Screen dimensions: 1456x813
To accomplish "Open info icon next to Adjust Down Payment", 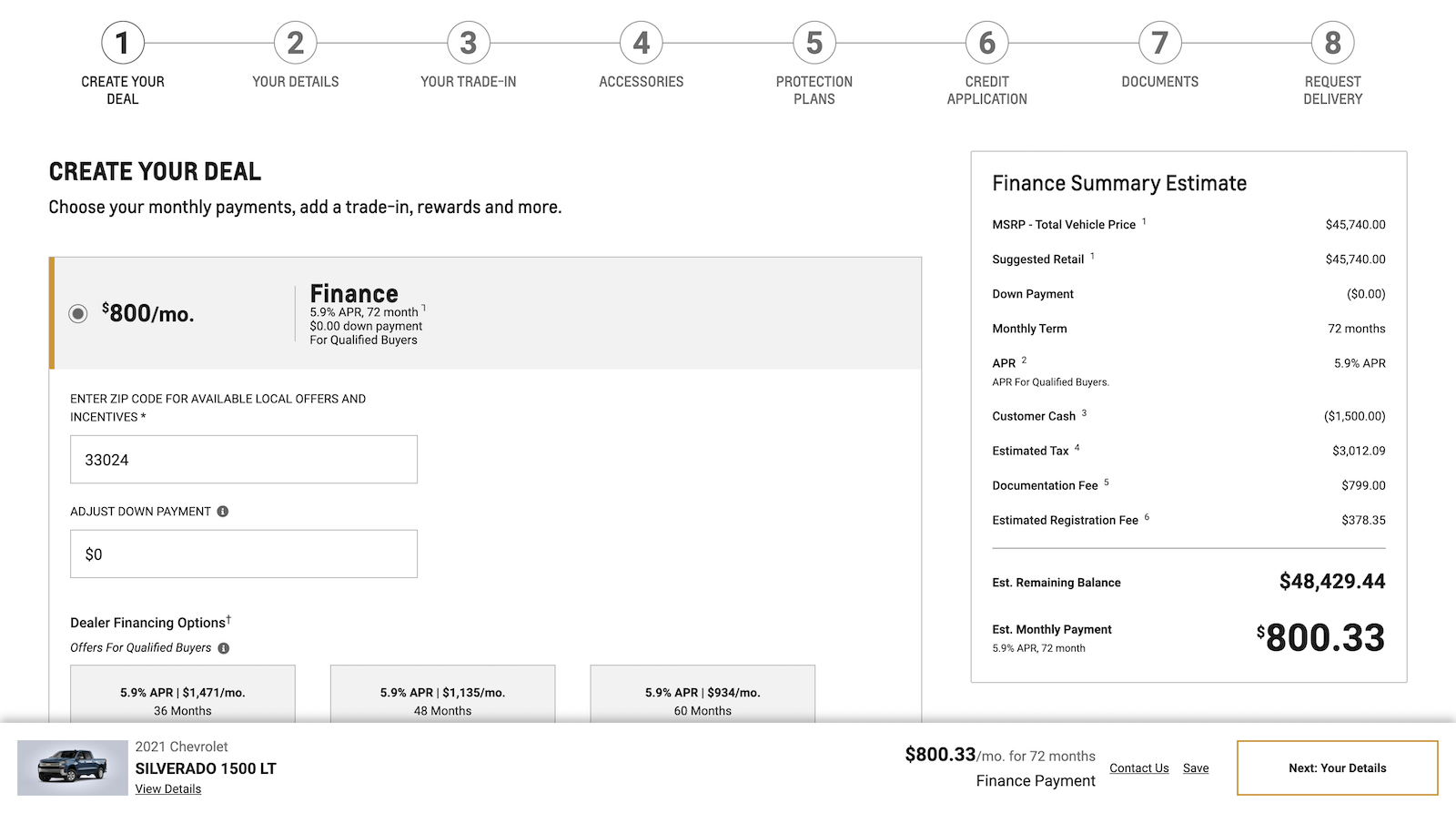I will pos(223,512).
